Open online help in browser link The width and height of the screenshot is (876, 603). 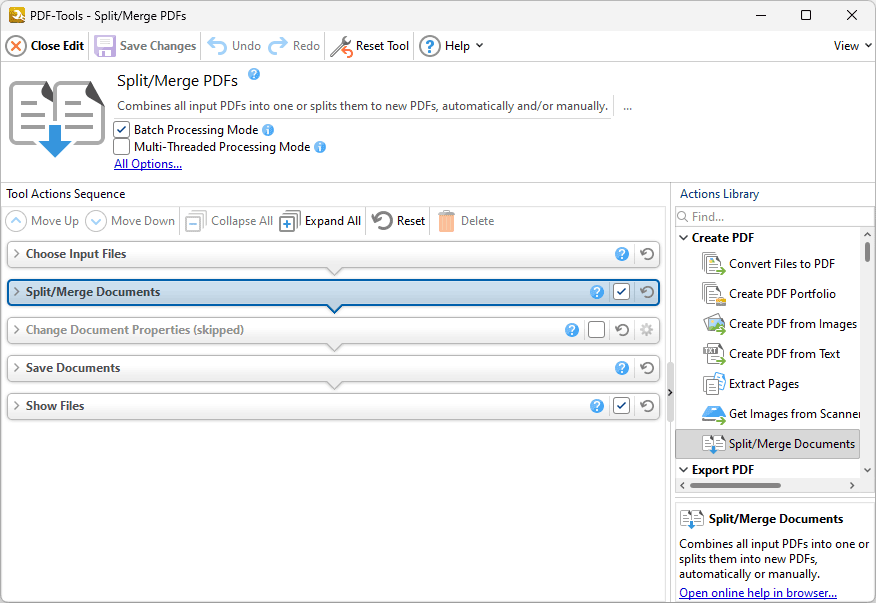(757, 593)
